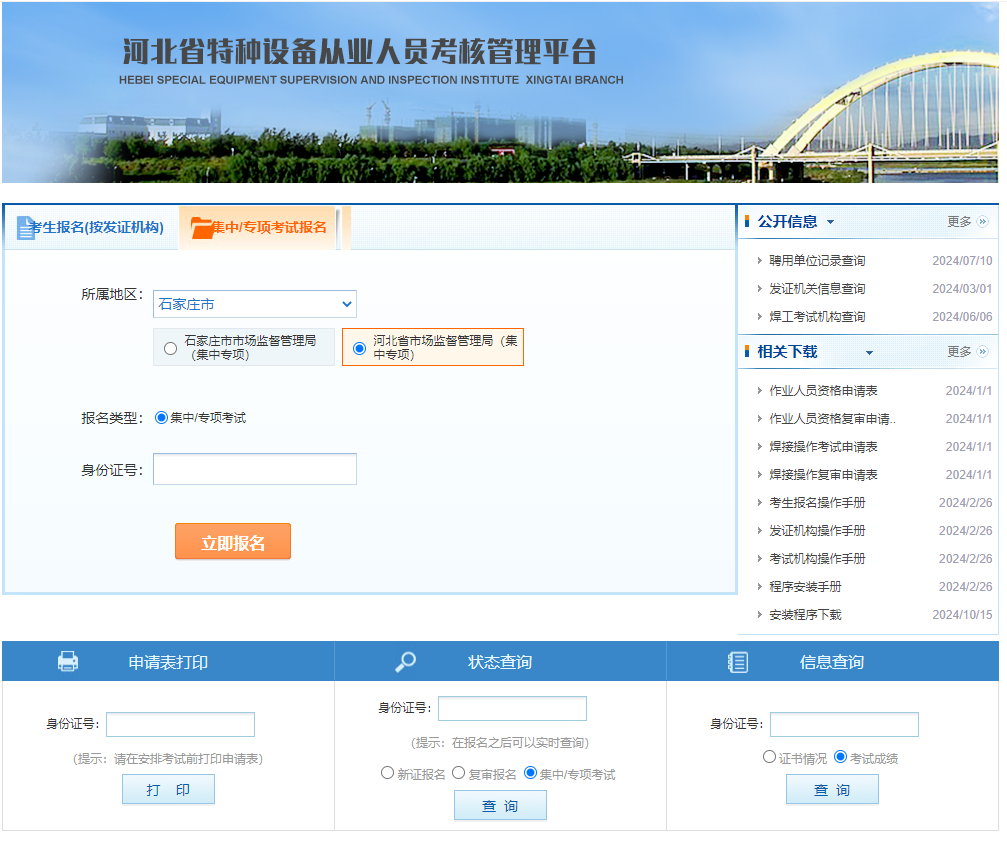
Task: Choose 集中/专项考试 radio in 状态查询
Action: (x=530, y=773)
